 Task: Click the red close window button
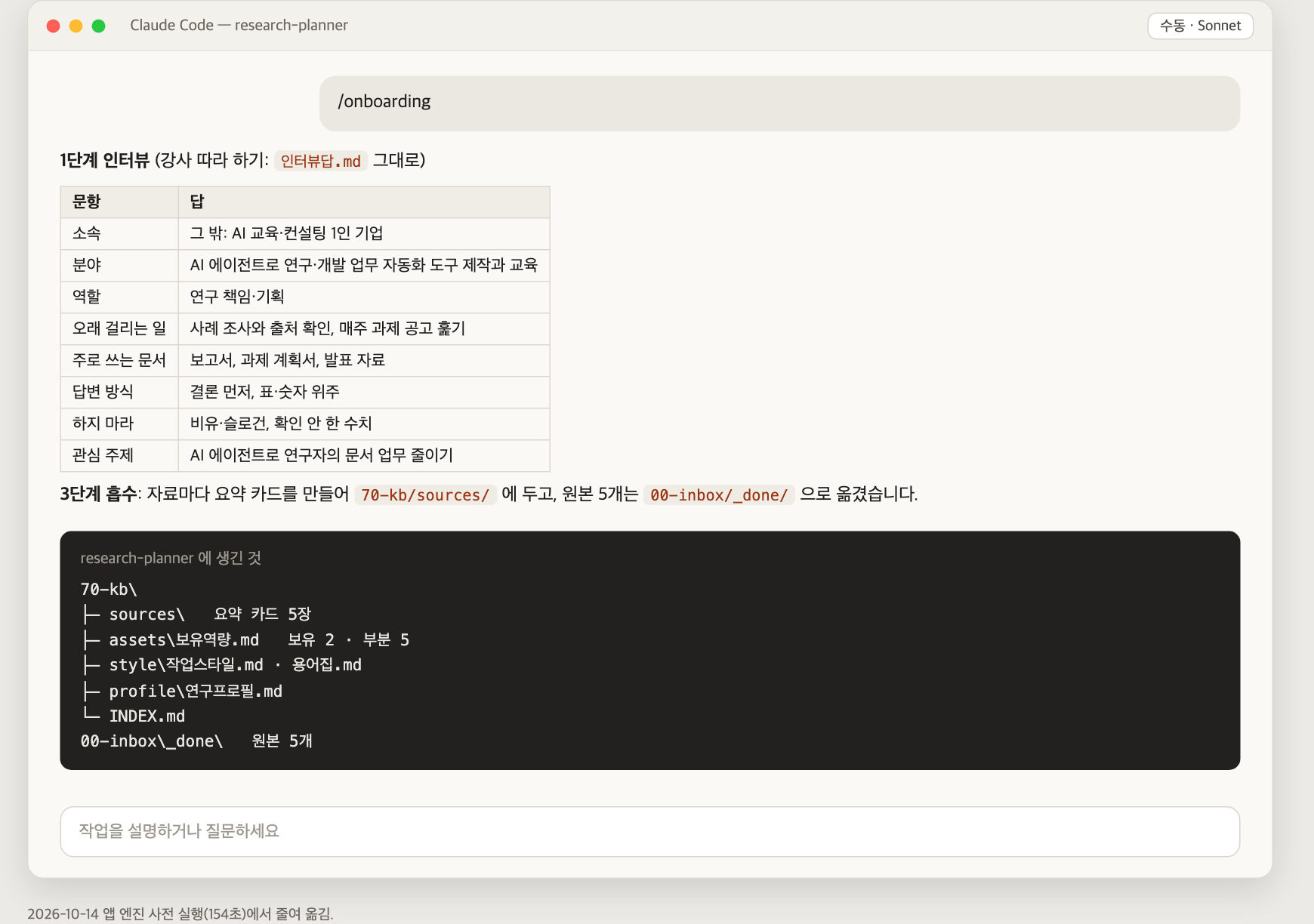[x=53, y=26]
